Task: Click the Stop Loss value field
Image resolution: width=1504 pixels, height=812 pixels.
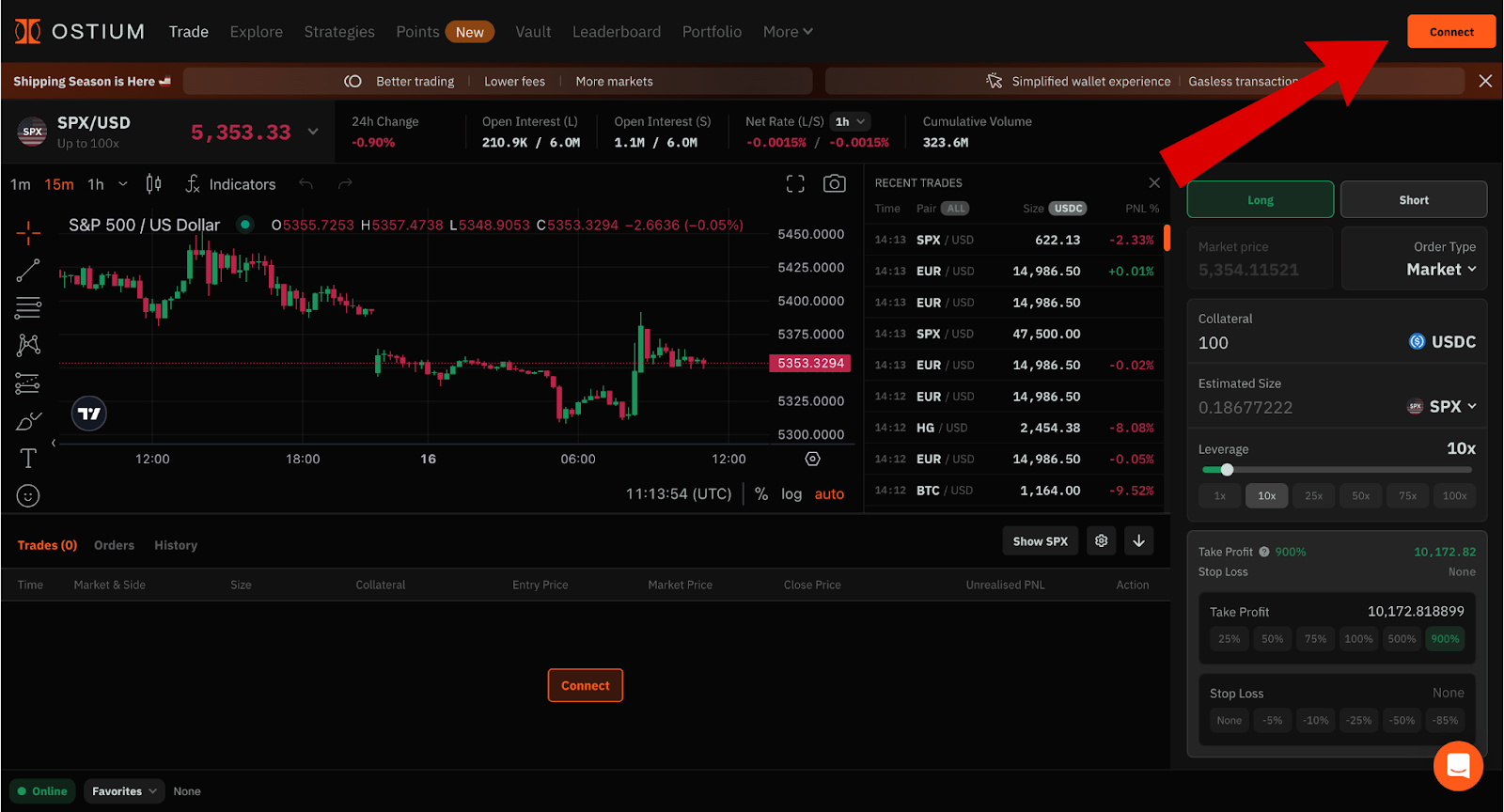Action: (1449, 693)
